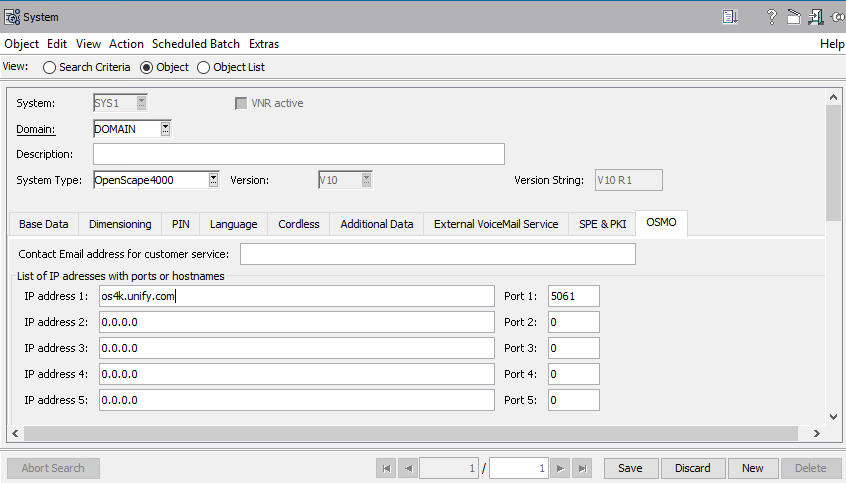Open the Domain dropdown

[x=166, y=129]
